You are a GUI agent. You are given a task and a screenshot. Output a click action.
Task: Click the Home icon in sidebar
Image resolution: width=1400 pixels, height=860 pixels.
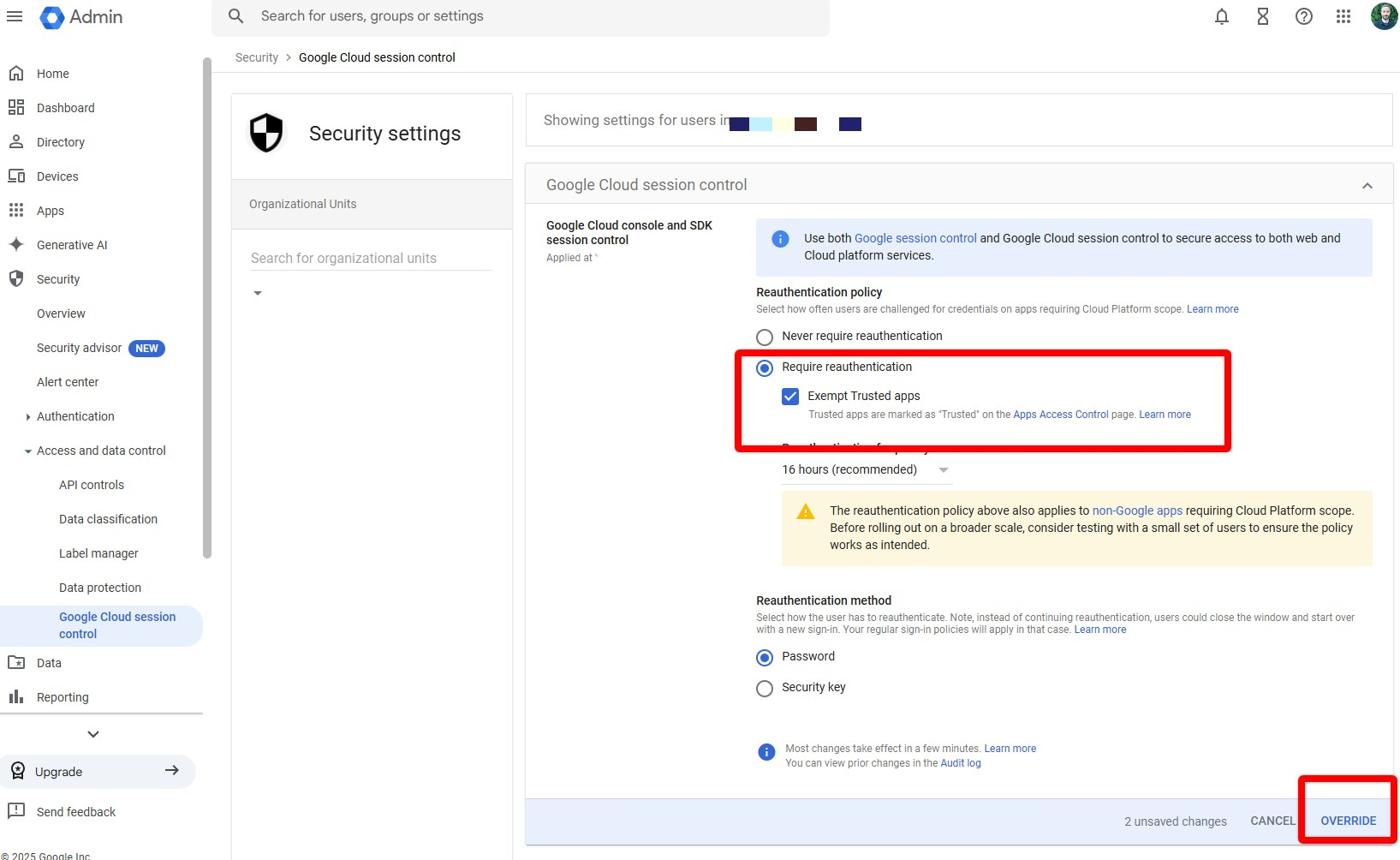click(x=16, y=74)
